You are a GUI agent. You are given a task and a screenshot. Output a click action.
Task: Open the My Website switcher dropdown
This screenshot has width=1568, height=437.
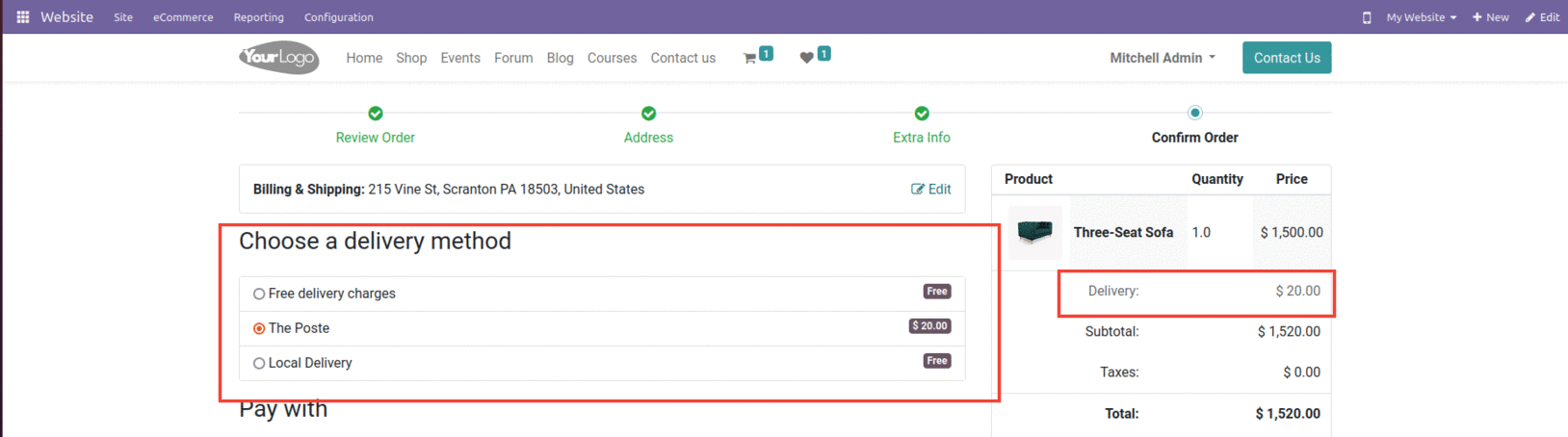(x=1422, y=17)
